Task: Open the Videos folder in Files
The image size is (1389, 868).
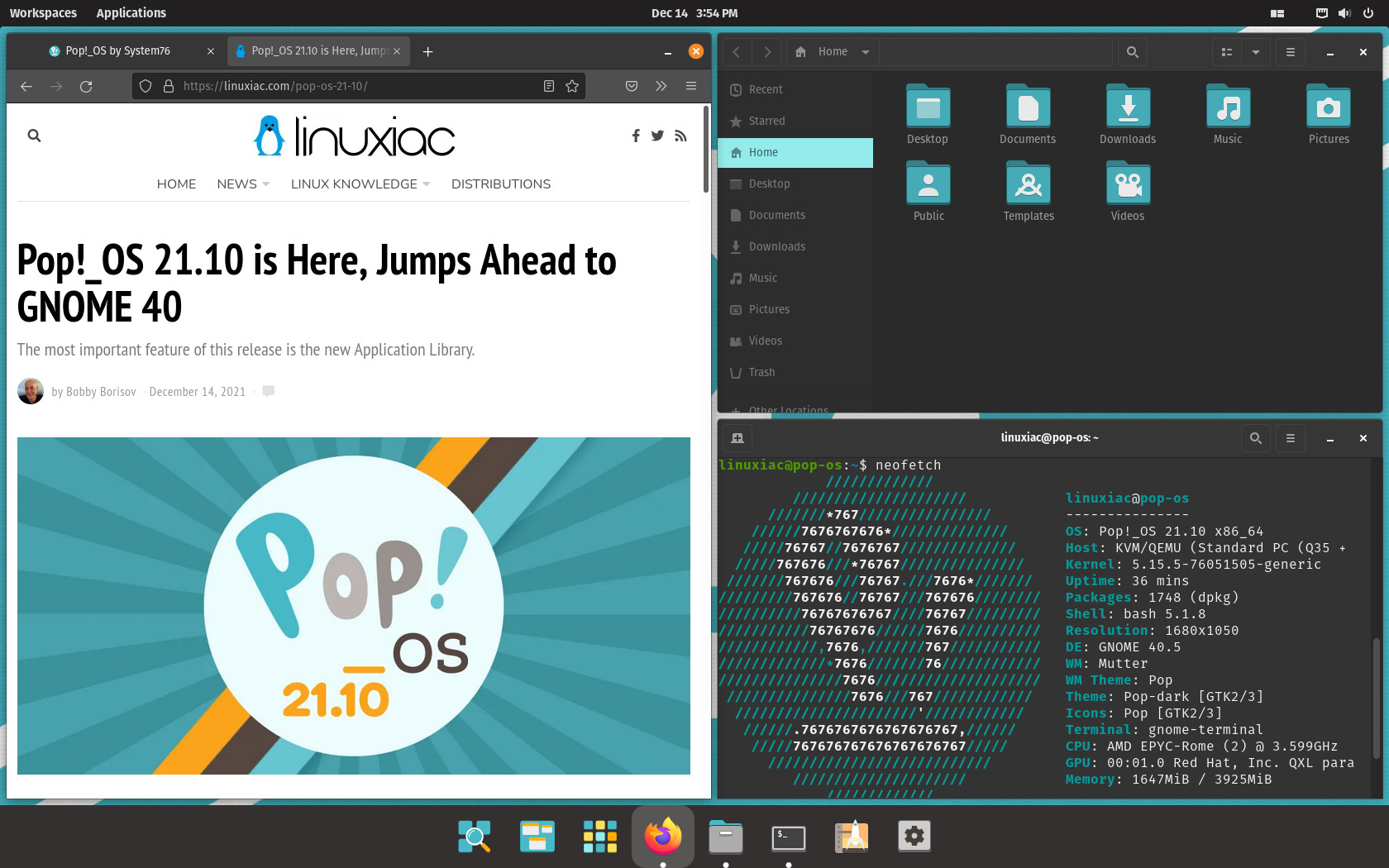Action: coord(1128,192)
